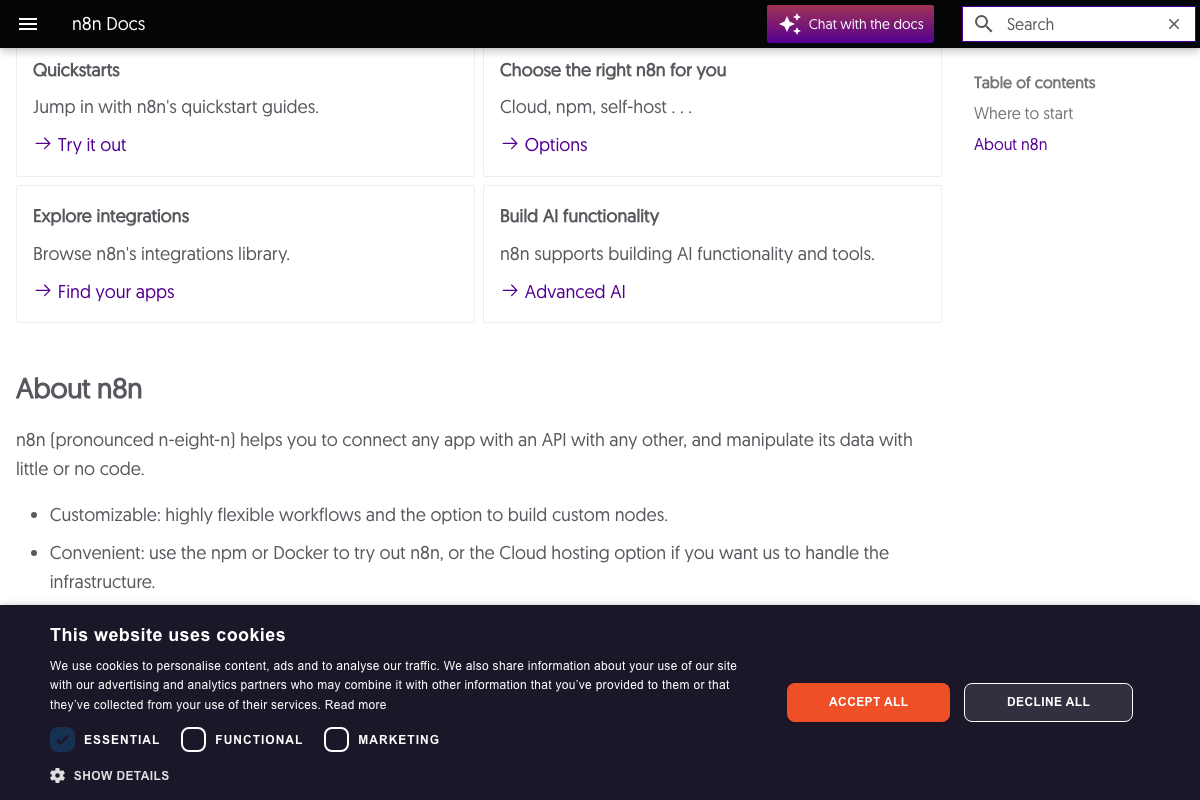Focus the Search input field

click(1080, 24)
